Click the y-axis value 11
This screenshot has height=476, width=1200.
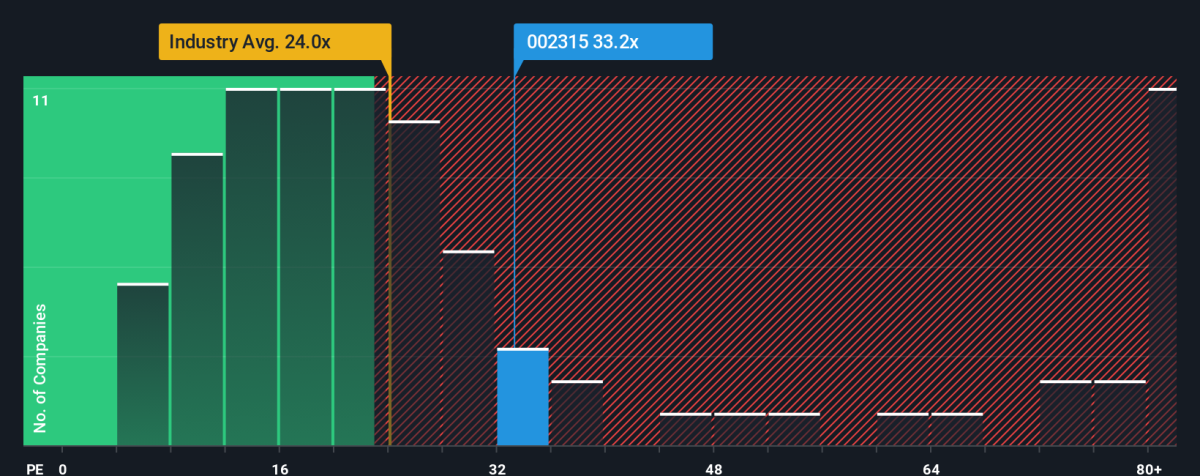[x=40, y=100]
